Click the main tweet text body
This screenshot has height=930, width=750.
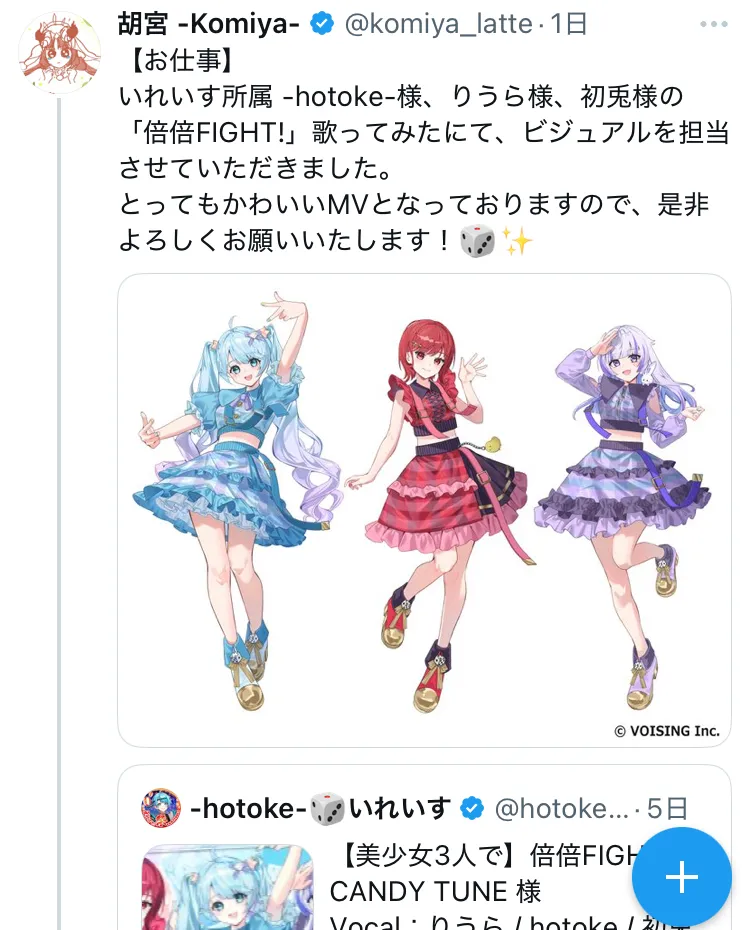(x=423, y=150)
